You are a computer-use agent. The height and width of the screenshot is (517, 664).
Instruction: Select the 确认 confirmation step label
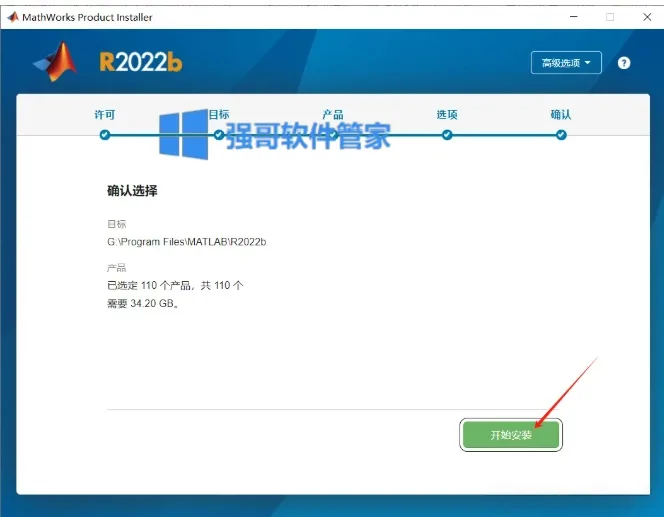click(x=561, y=115)
